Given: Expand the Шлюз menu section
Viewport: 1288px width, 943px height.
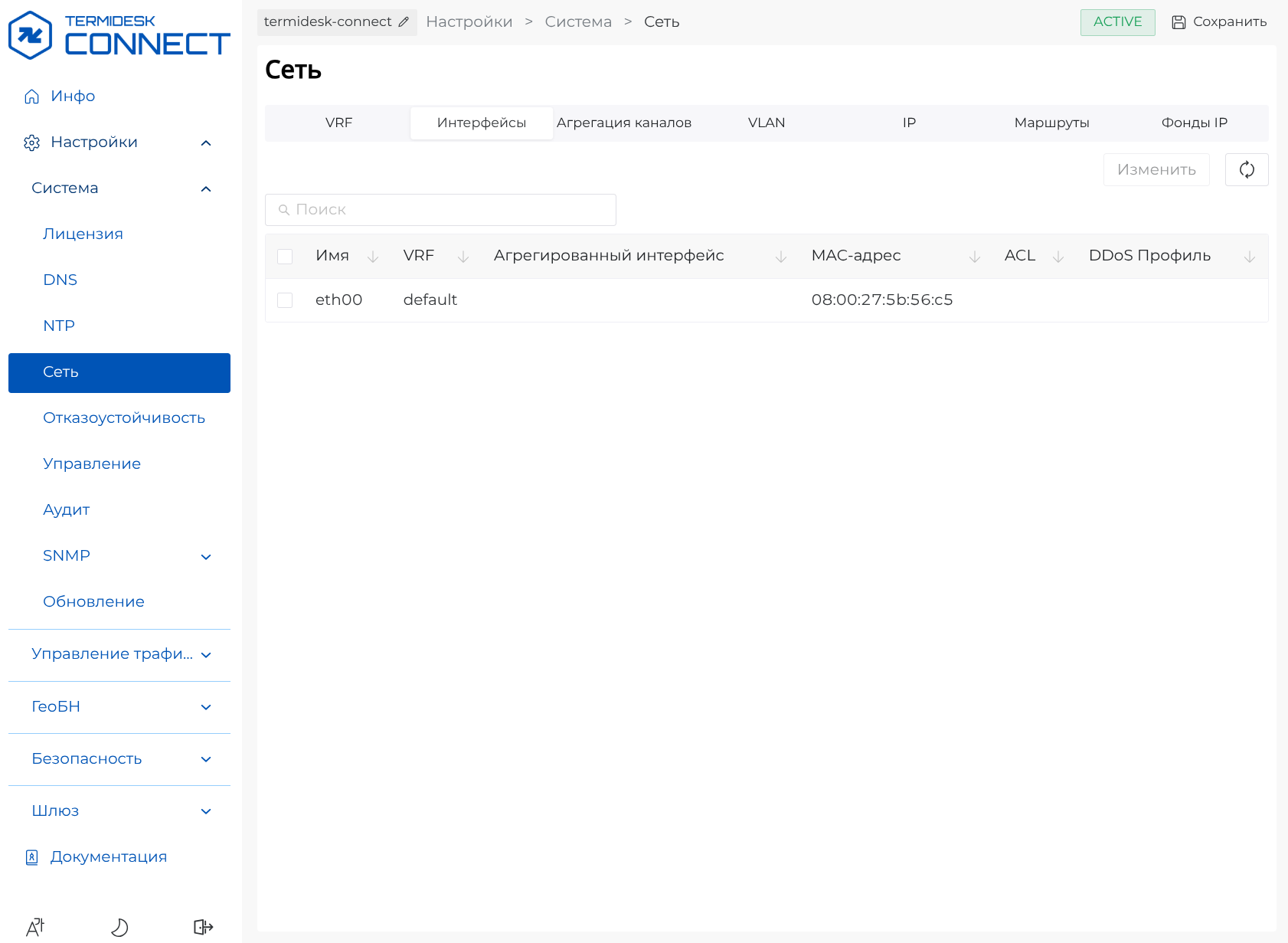Looking at the screenshot, I should [x=205, y=811].
